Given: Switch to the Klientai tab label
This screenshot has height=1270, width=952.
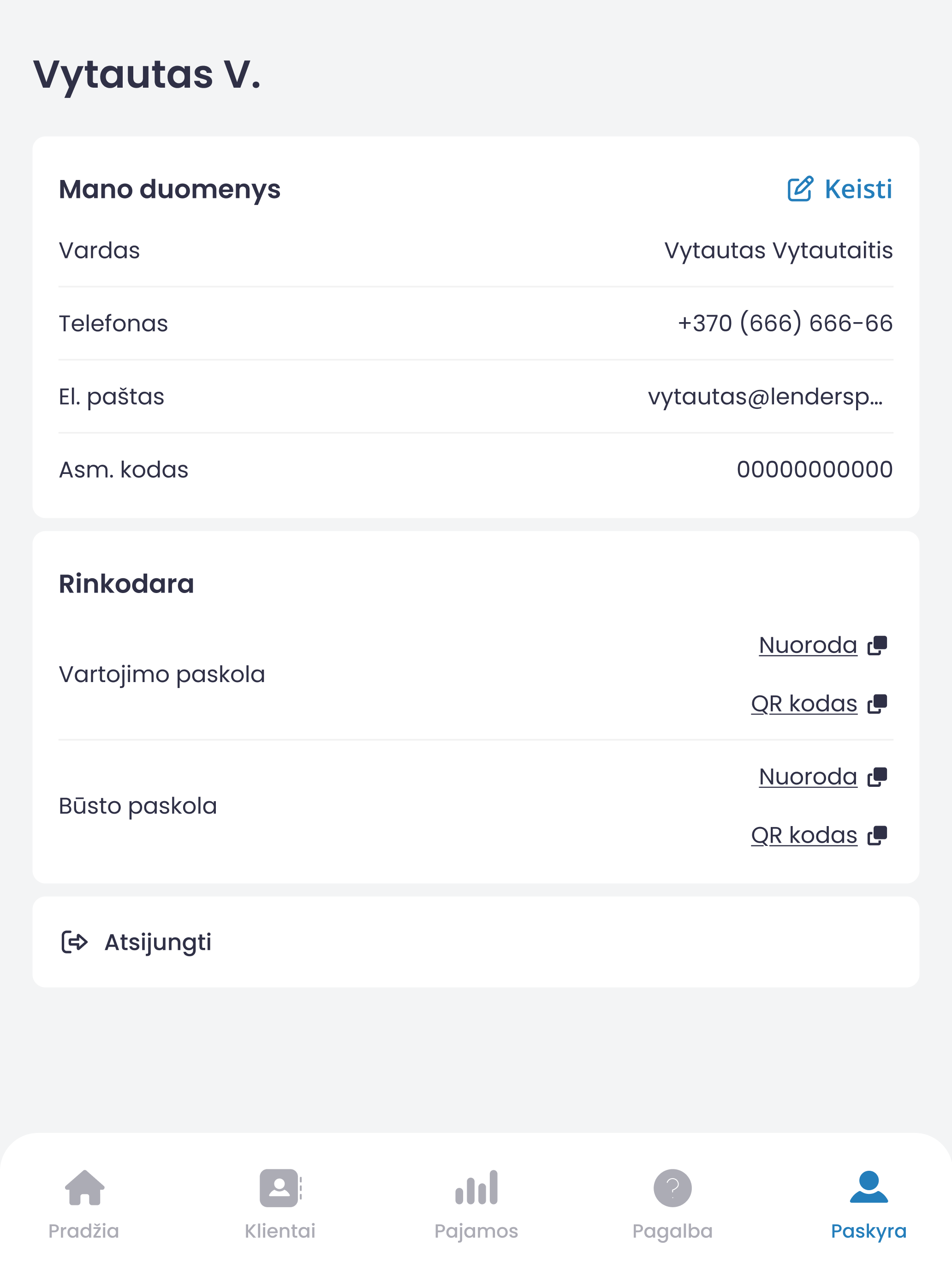Looking at the screenshot, I should point(280,1231).
